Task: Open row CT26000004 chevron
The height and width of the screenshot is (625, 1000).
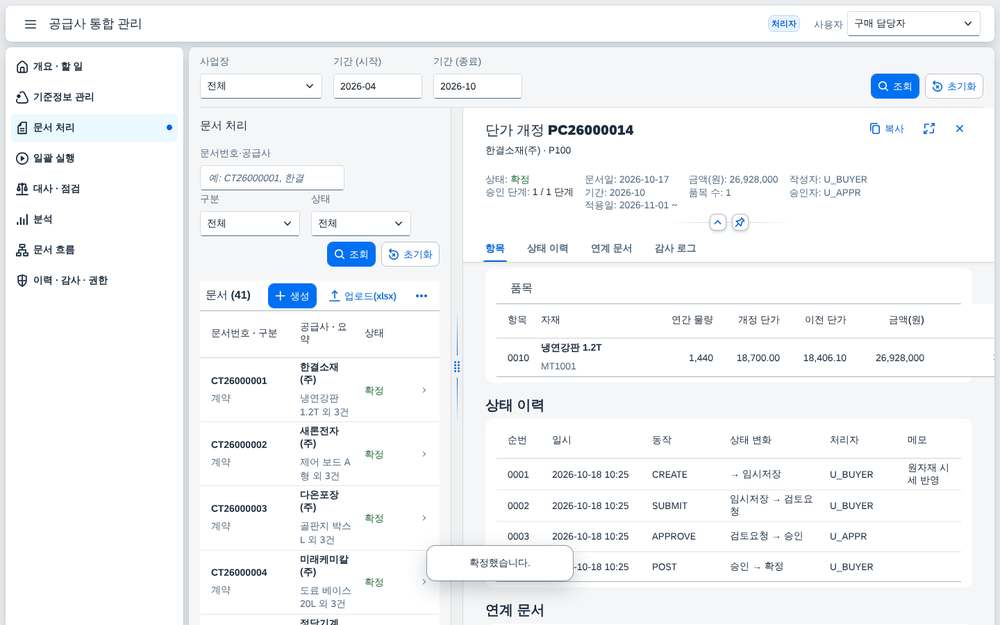Action: [x=424, y=582]
